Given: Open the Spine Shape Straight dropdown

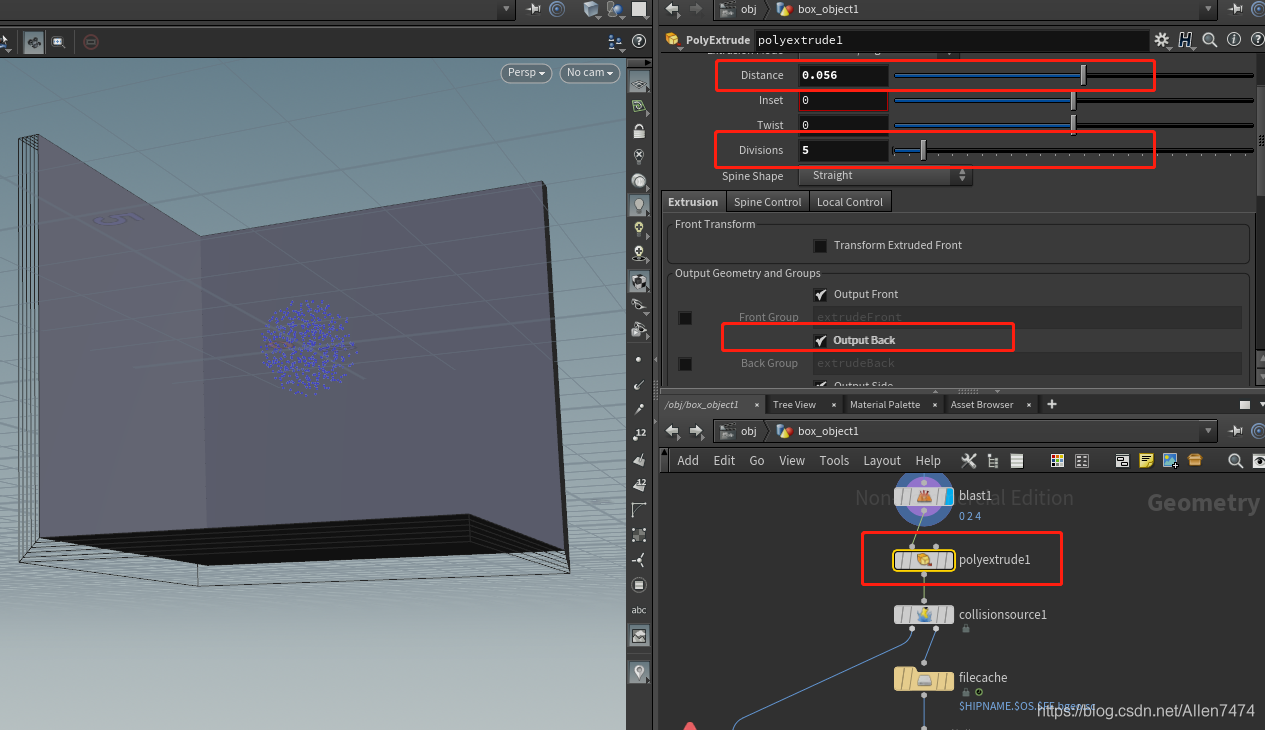Looking at the screenshot, I should coord(885,176).
